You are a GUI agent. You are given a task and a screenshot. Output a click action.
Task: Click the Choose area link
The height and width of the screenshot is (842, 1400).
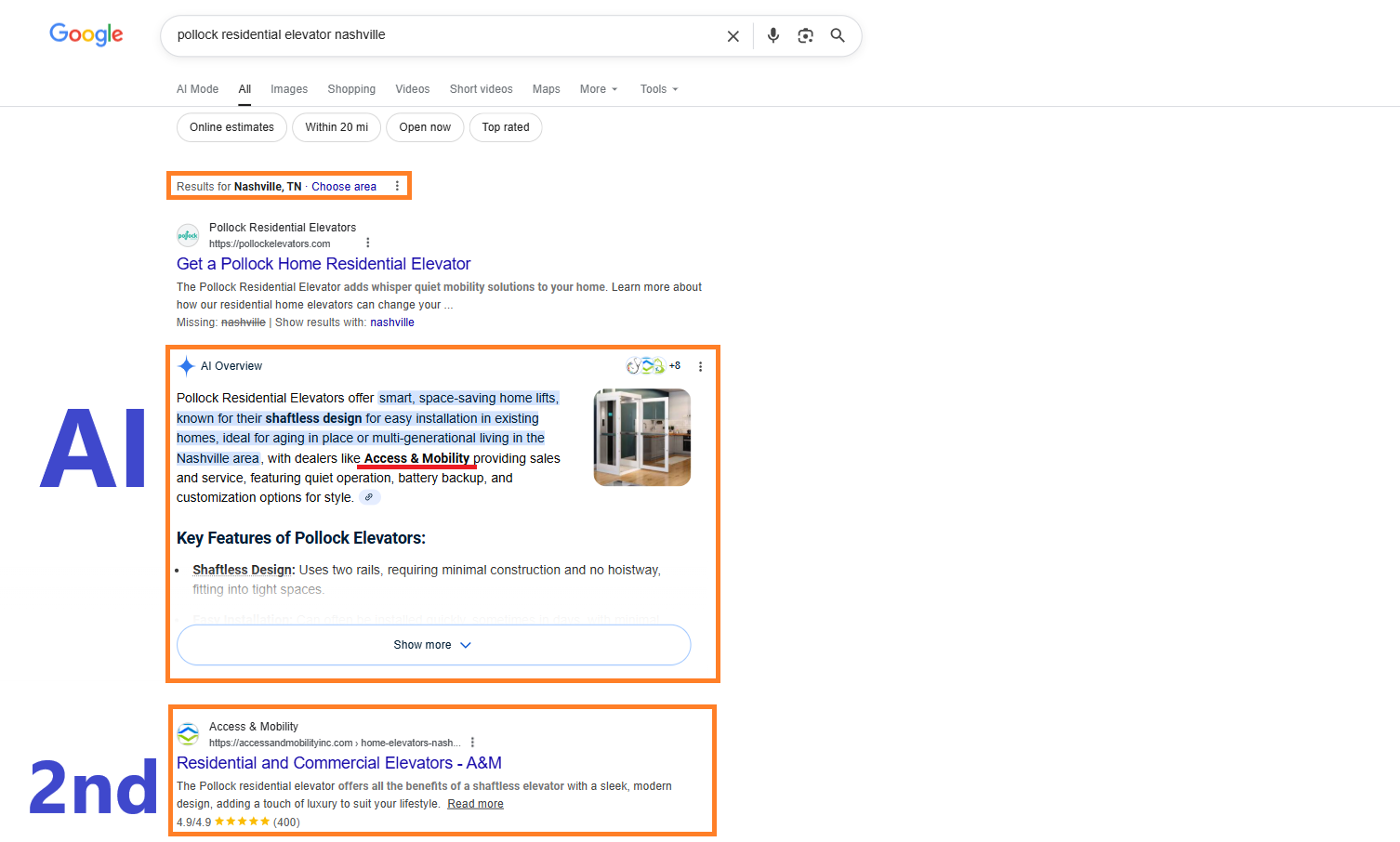click(x=344, y=187)
